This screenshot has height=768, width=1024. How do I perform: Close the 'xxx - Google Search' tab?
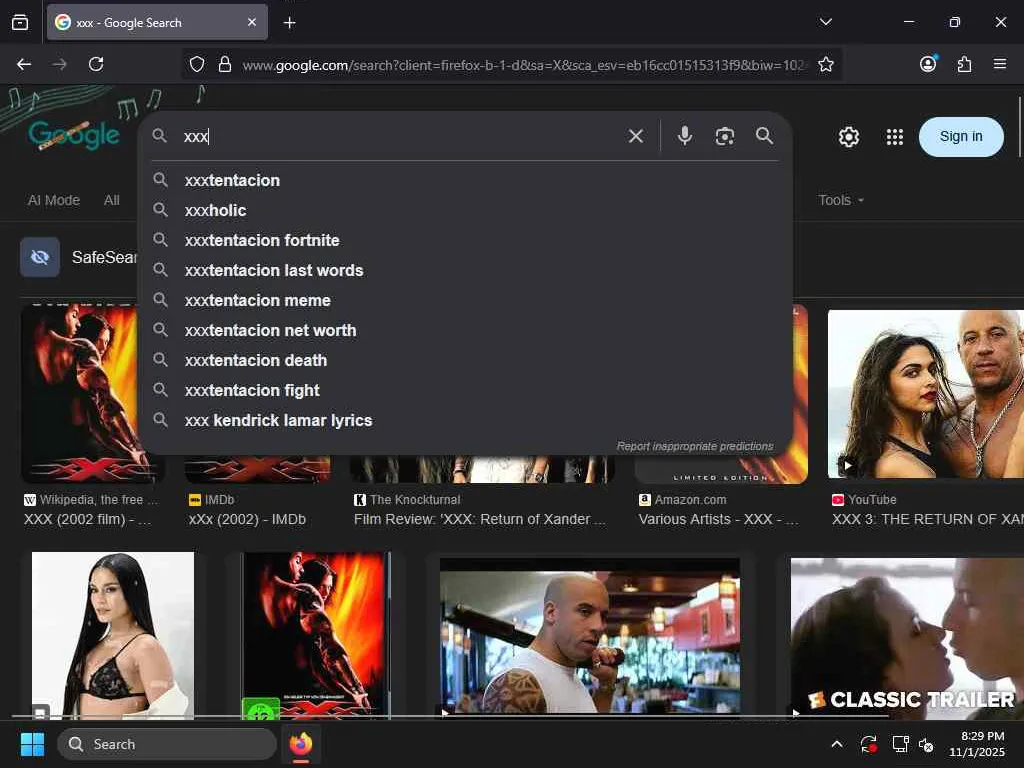coord(252,22)
